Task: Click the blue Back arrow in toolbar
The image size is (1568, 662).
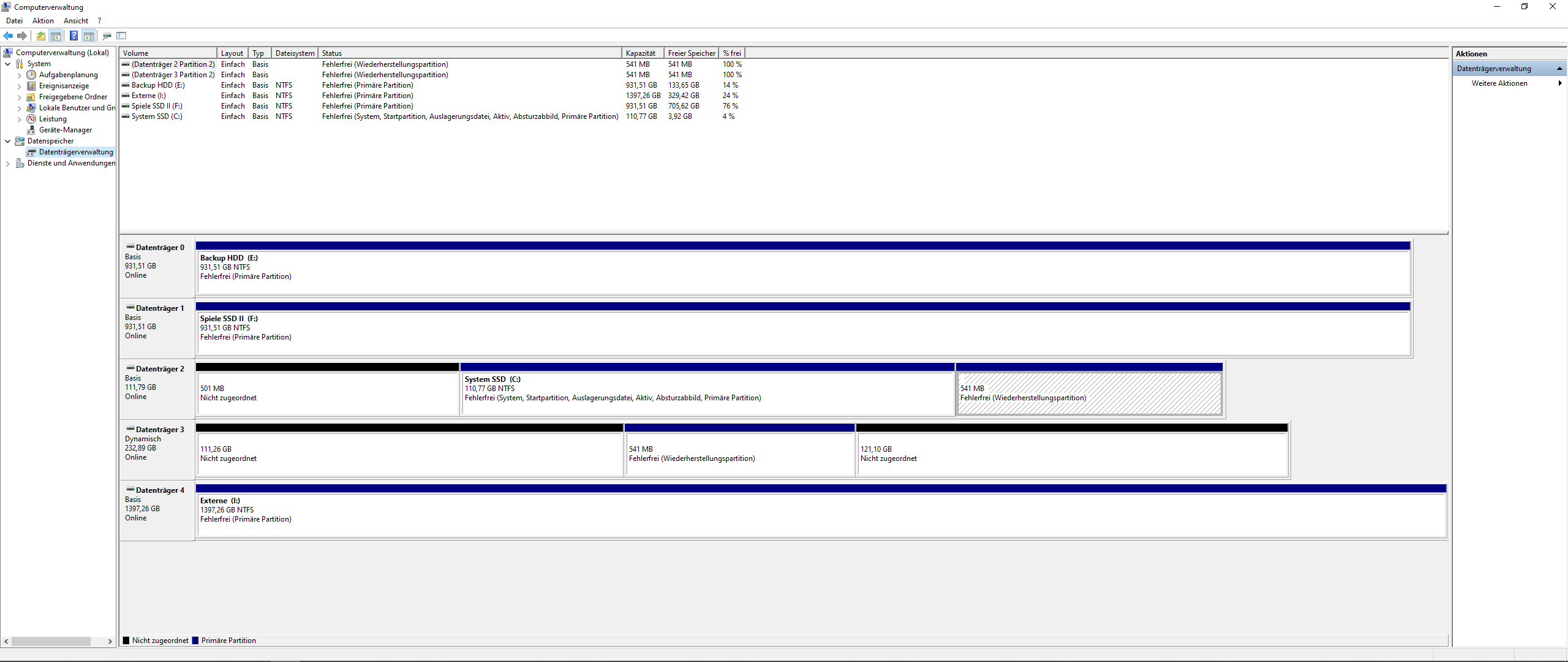Action: point(8,36)
